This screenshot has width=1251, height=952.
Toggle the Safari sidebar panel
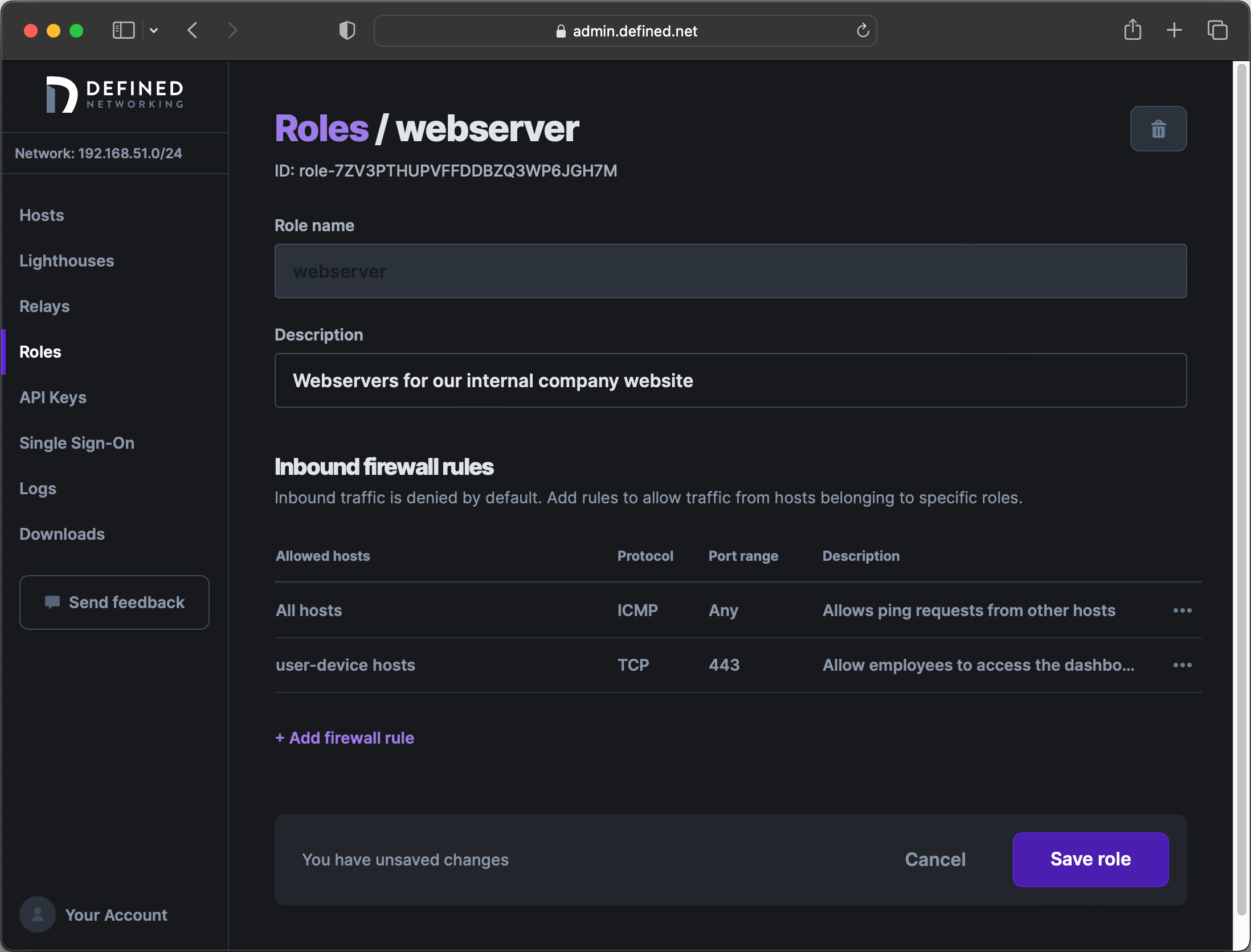tap(123, 30)
